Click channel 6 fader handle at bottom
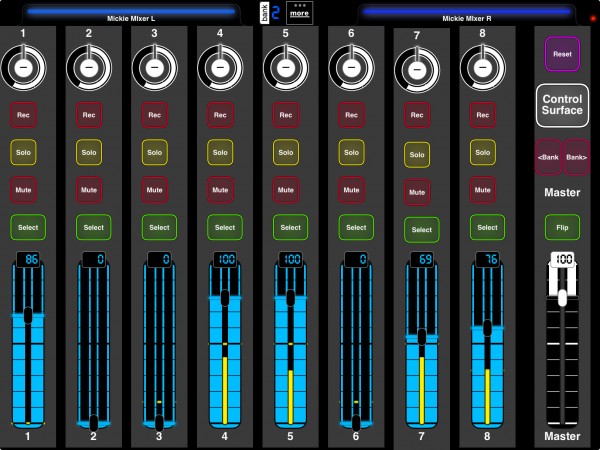This screenshot has height=450, width=600. coord(356,423)
